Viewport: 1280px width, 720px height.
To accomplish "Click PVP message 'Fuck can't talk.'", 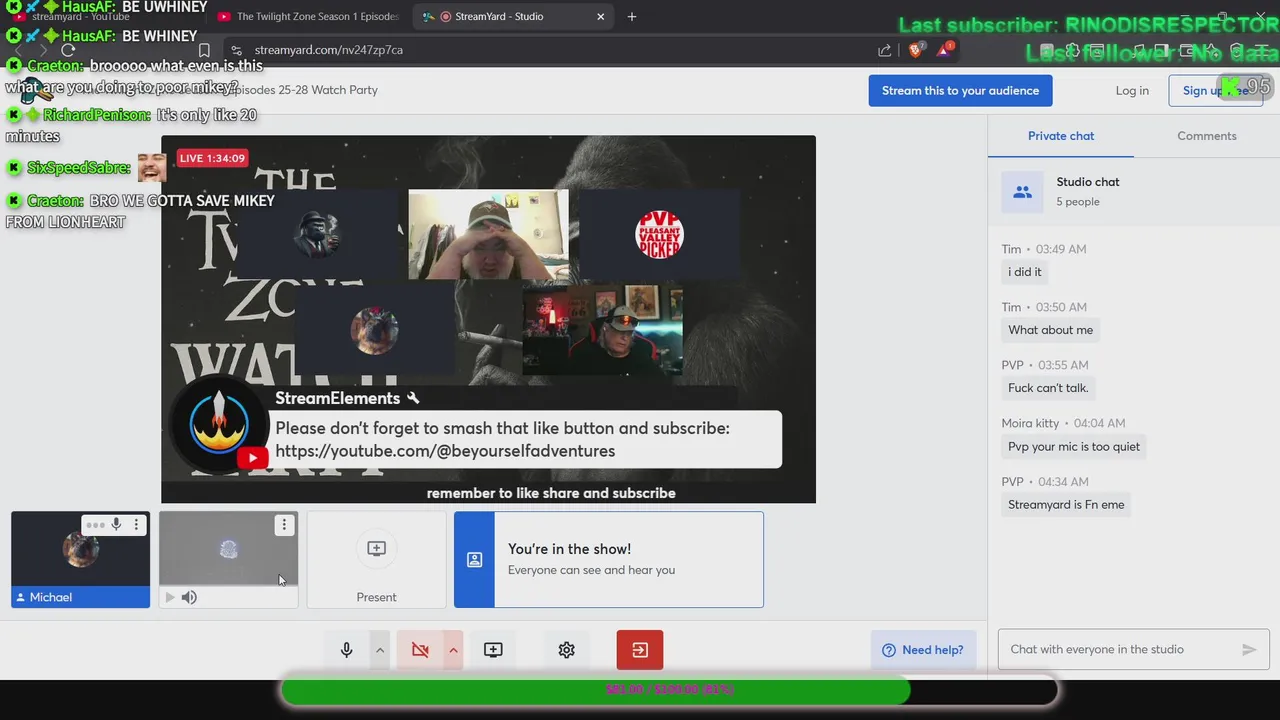I will pyautogui.click(x=1048, y=388).
